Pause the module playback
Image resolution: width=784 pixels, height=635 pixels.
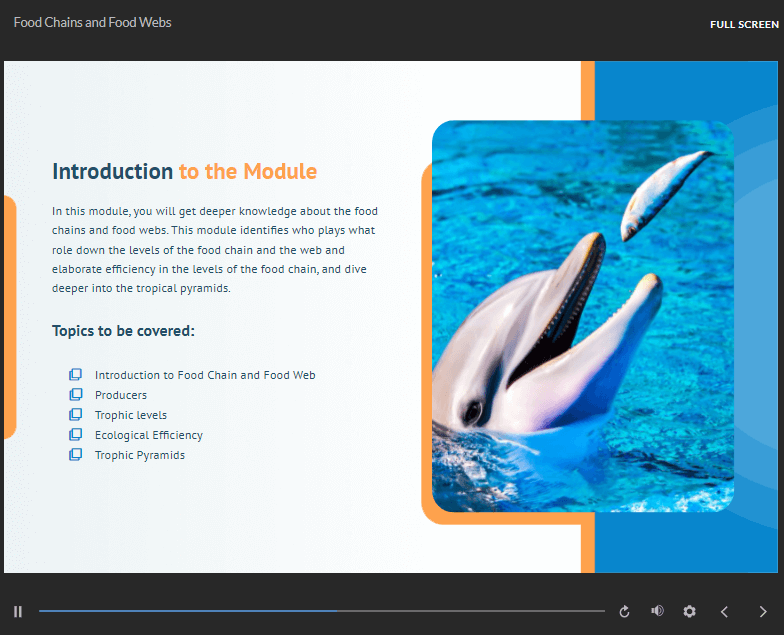(18, 611)
